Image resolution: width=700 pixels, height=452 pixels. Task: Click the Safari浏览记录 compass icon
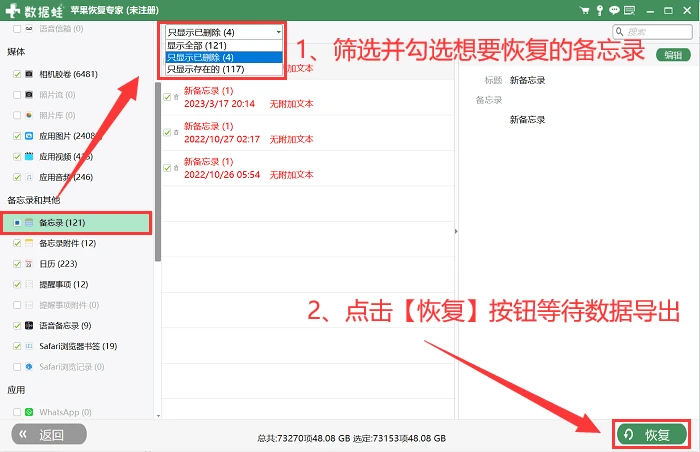coord(29,367)
